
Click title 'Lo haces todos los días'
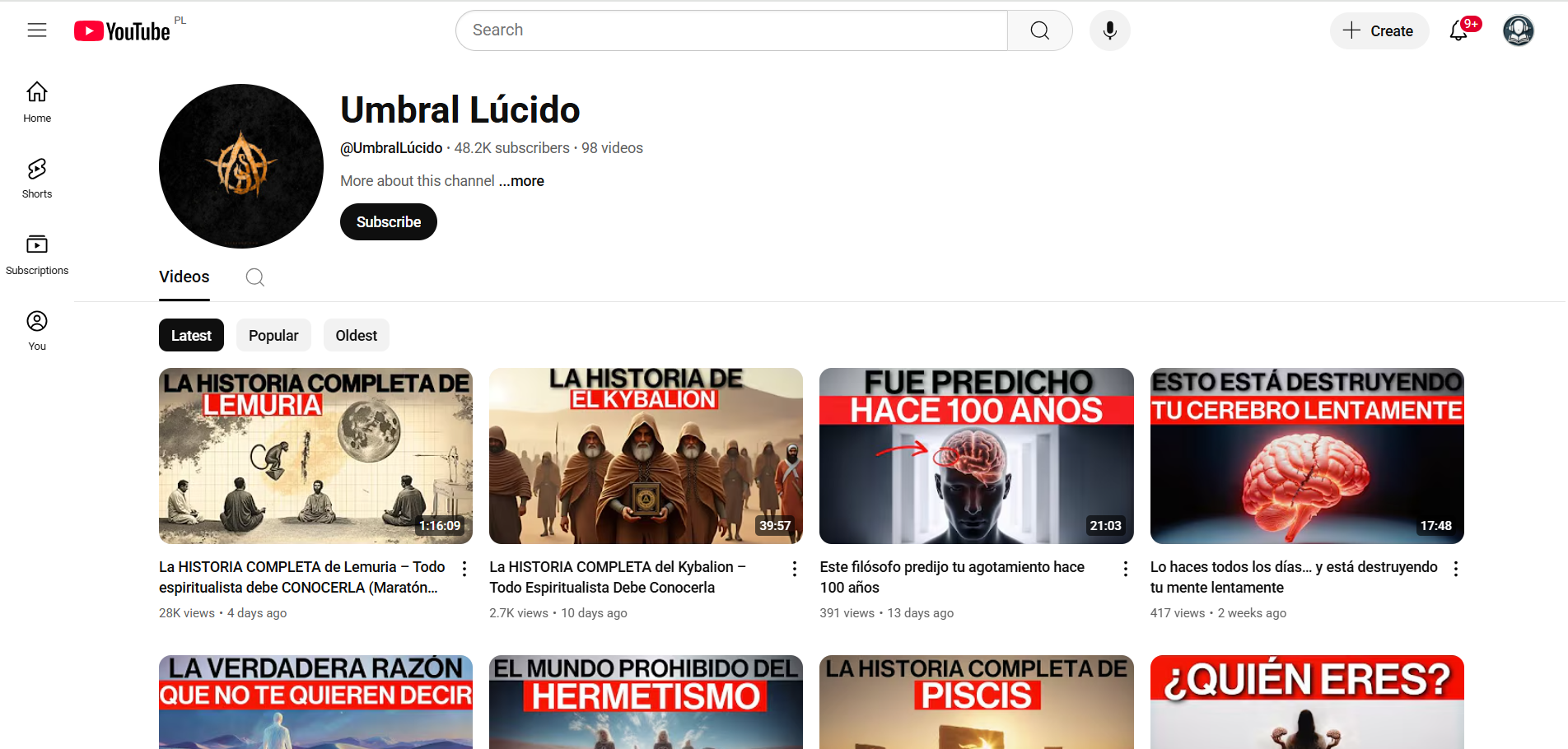[x=1294, y=577]
